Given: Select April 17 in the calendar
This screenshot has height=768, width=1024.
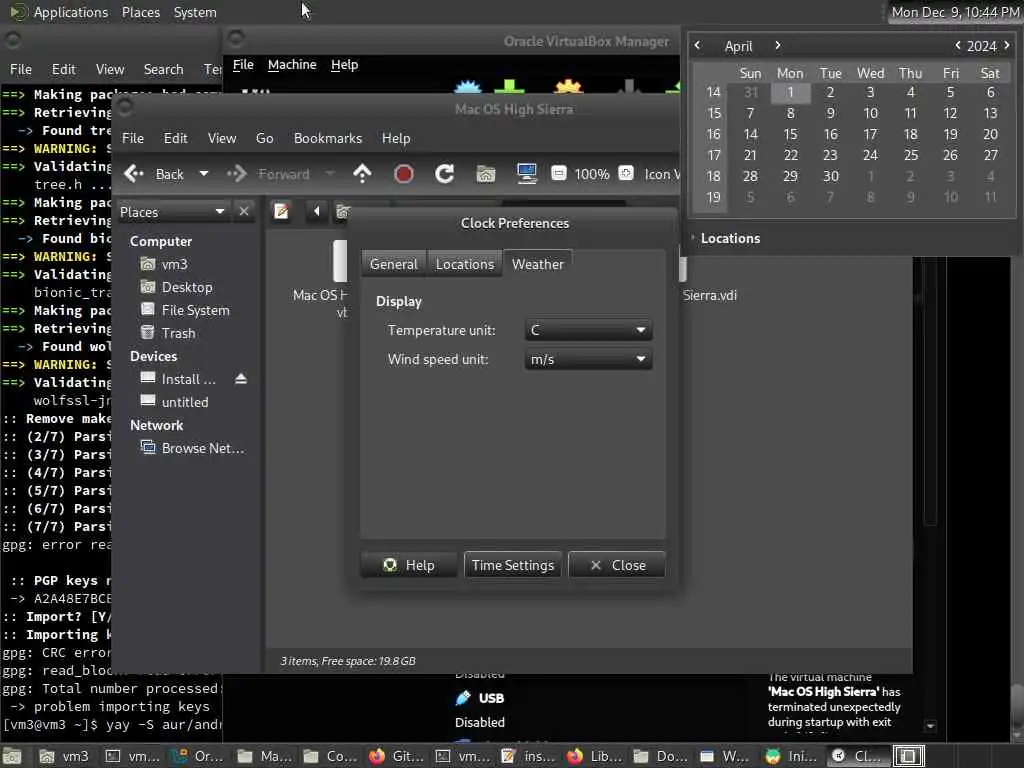Looking at the screenshot, I should (x=870, y=134).
